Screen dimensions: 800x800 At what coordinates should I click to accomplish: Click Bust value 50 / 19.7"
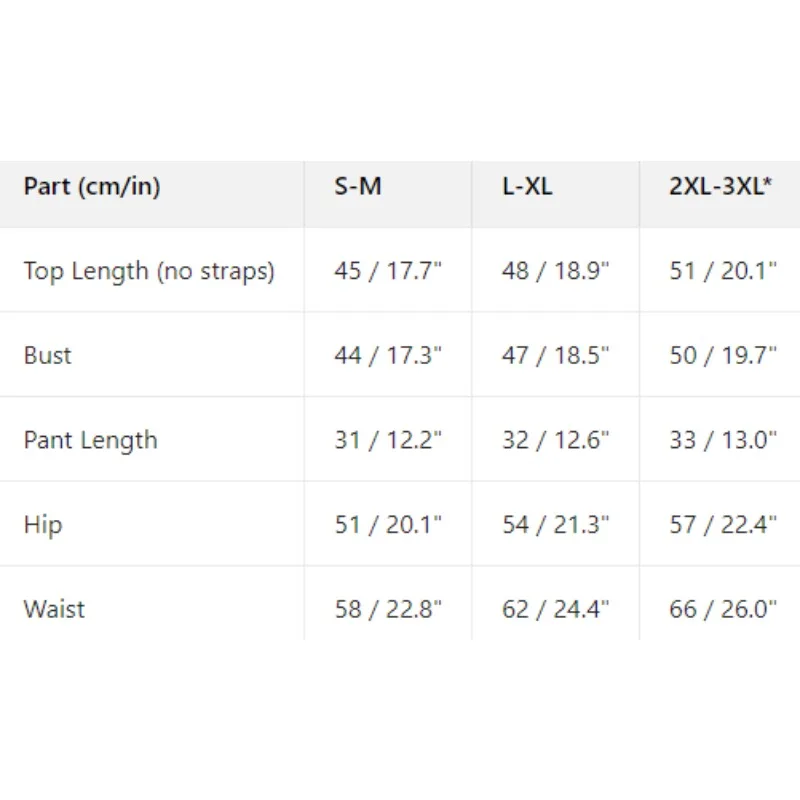pyautogui.click(x=723, y=356)
